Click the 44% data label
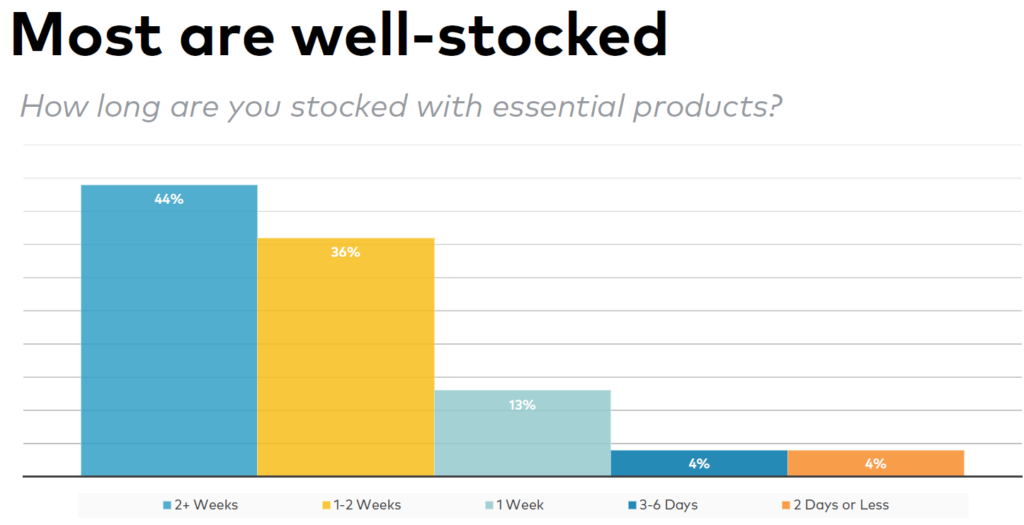 coord(169,200)
